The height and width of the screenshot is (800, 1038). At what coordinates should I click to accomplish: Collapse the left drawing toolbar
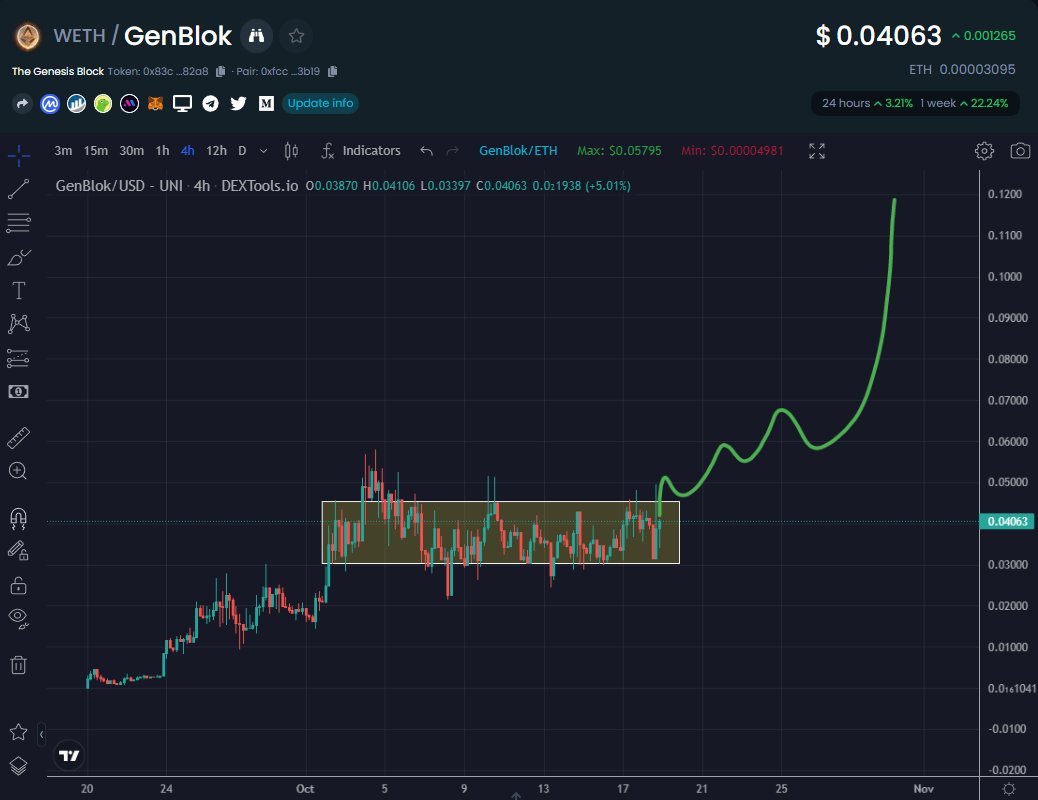41,734
